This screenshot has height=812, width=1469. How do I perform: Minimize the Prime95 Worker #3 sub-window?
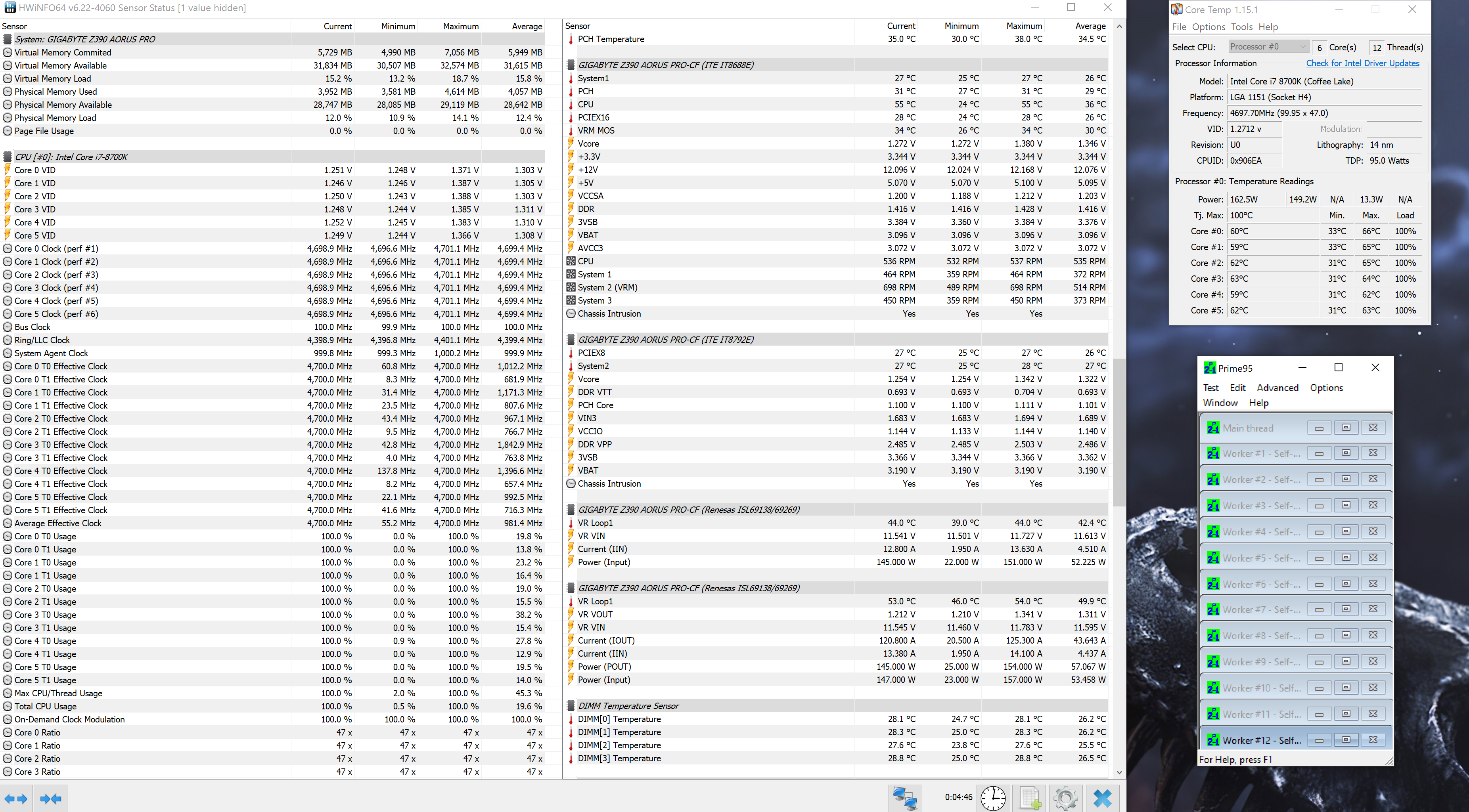pos(1318,505)
